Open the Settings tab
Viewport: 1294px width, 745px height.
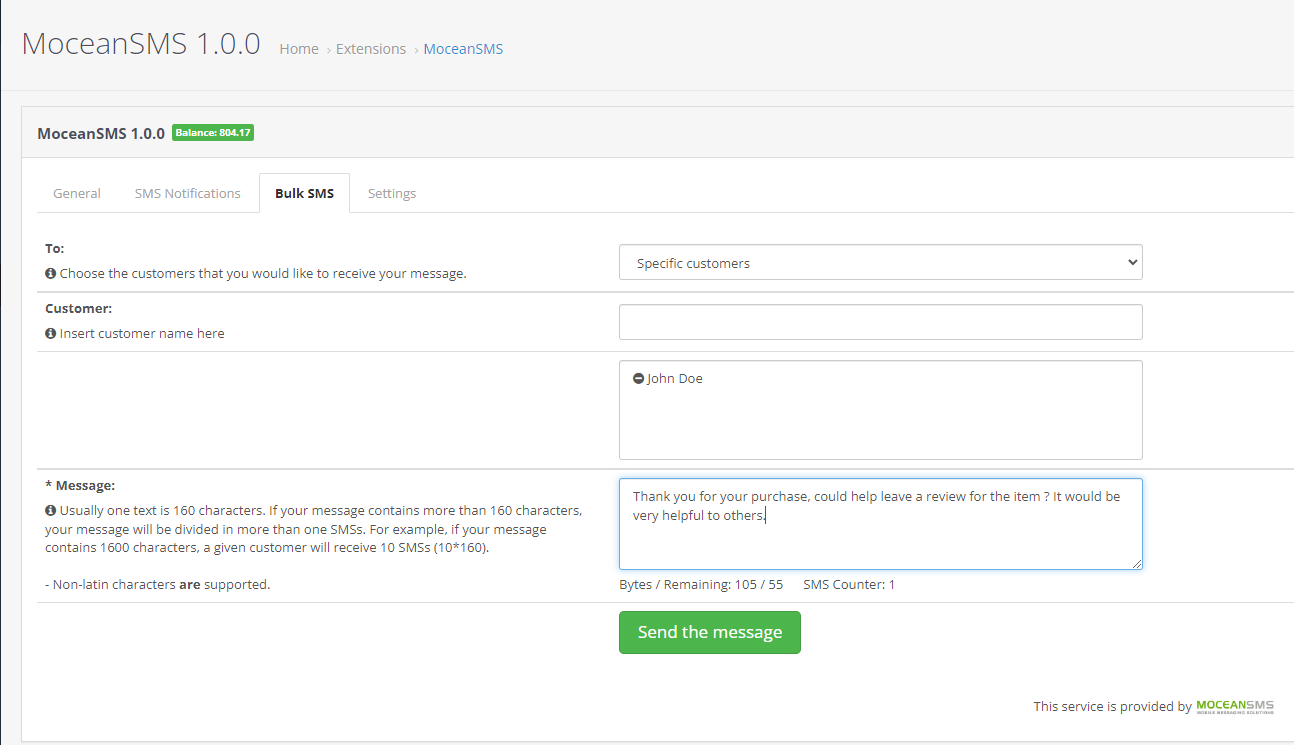pos(391,192)
